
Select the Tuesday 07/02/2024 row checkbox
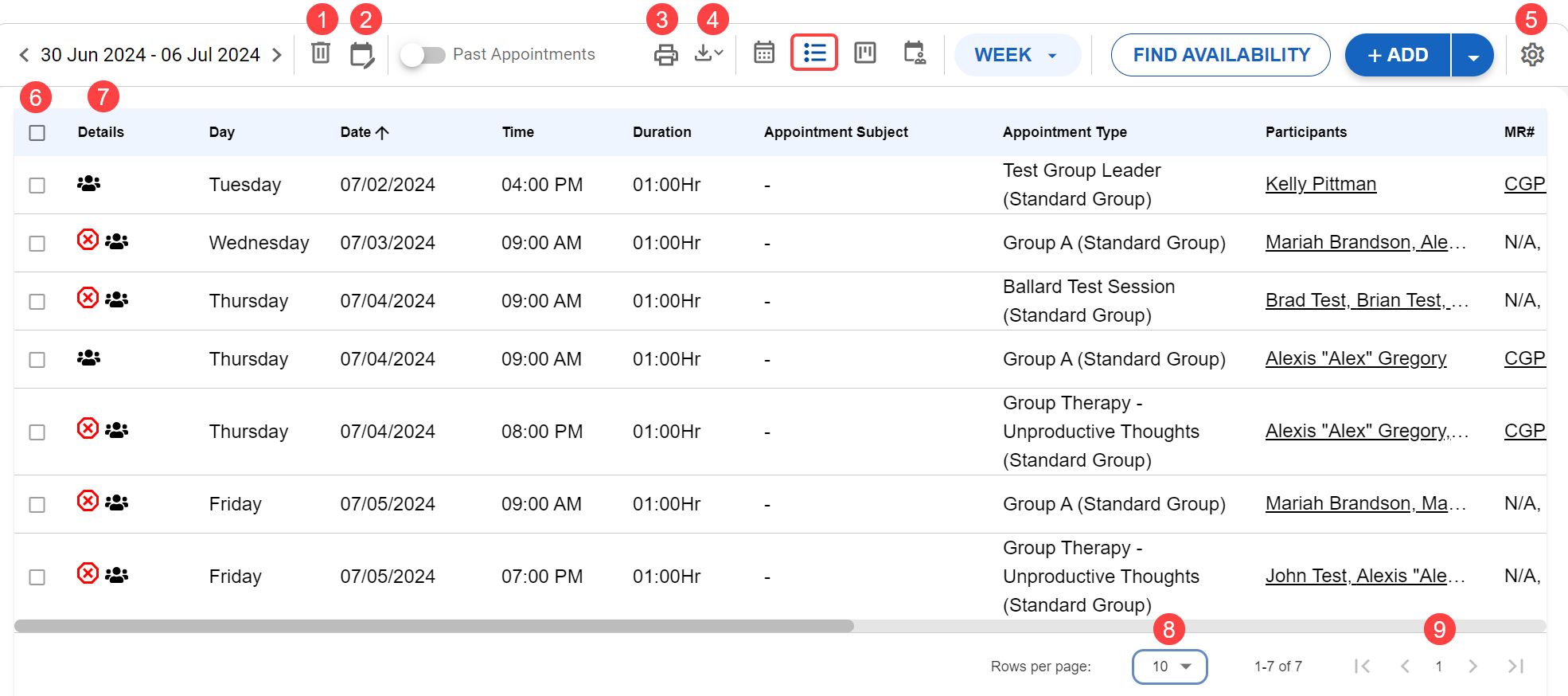coord(37,186)
